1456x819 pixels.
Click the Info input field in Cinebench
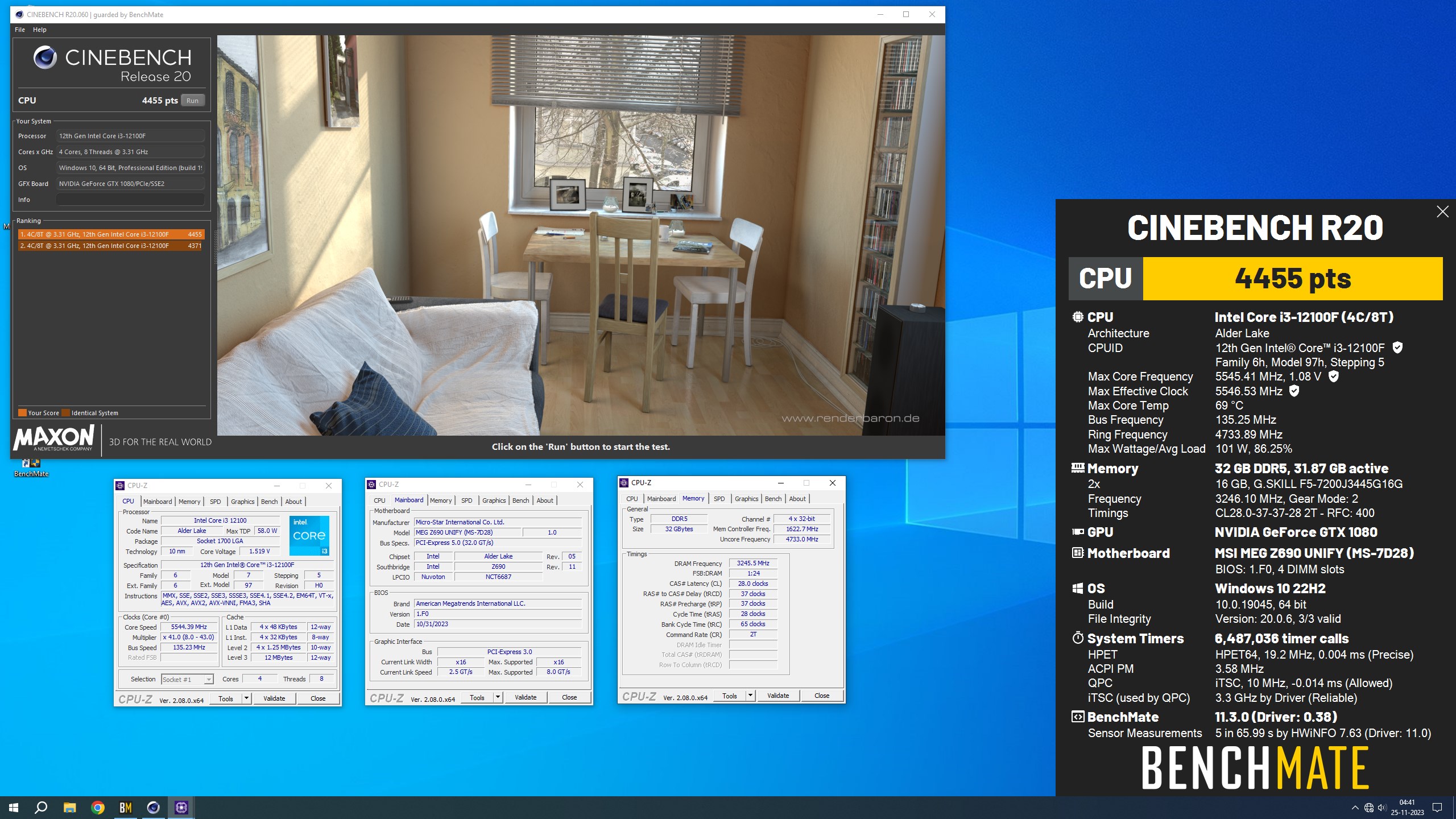pos(130,200)
